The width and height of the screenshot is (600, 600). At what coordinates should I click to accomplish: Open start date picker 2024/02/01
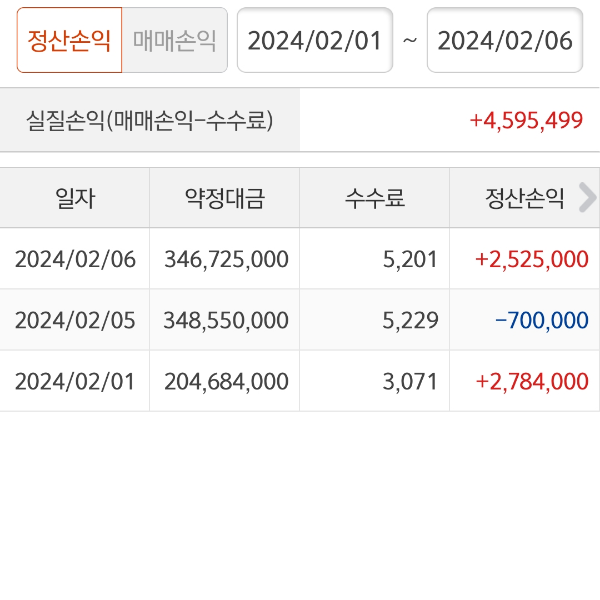[314, 40]
